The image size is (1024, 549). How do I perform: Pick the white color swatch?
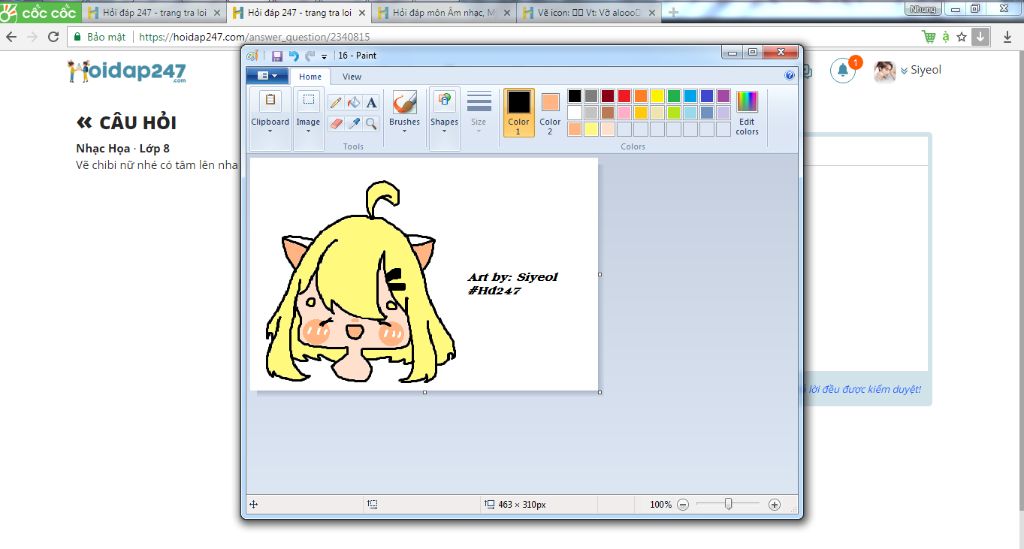[574, 112]
